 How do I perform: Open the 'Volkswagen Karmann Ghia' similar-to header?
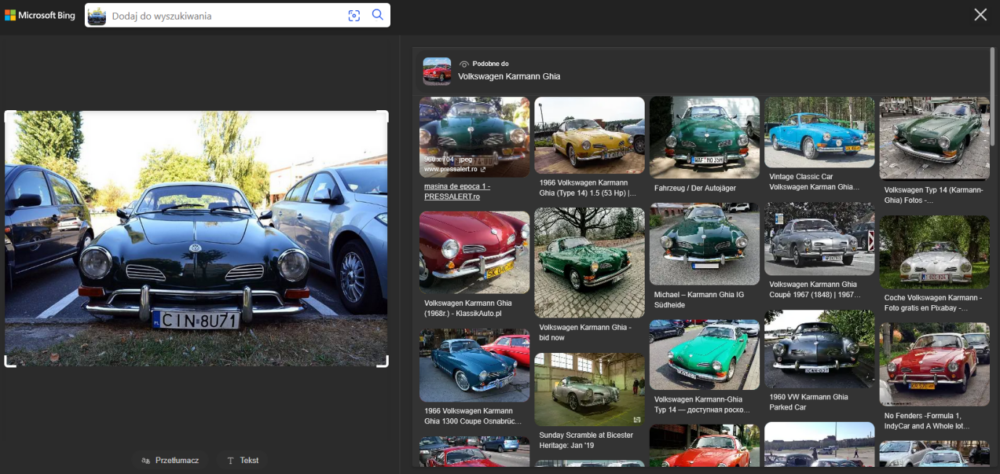[x=509, y=76]
